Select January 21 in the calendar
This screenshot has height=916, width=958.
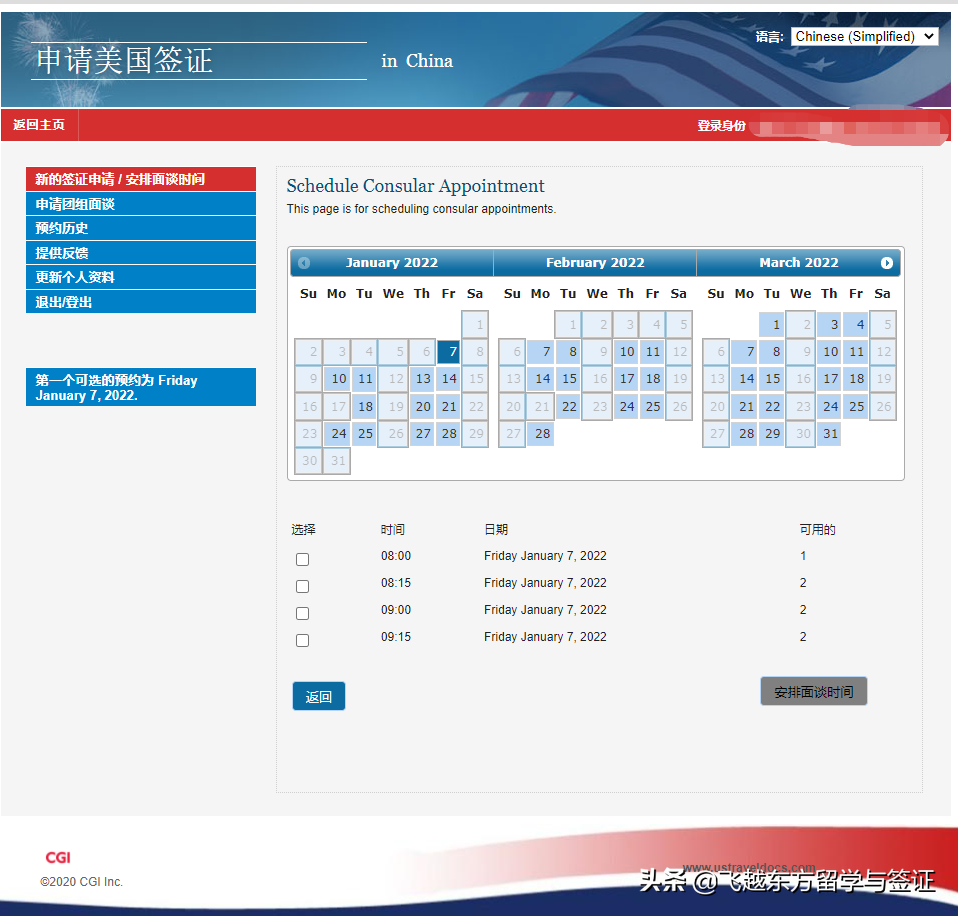(x=448, y=406)
